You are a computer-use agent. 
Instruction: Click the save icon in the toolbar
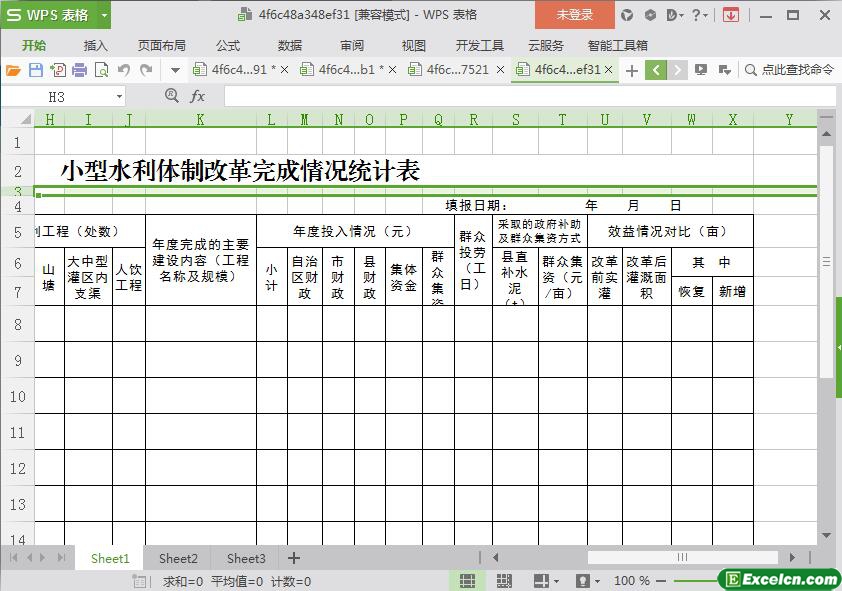tap(35, 70)
